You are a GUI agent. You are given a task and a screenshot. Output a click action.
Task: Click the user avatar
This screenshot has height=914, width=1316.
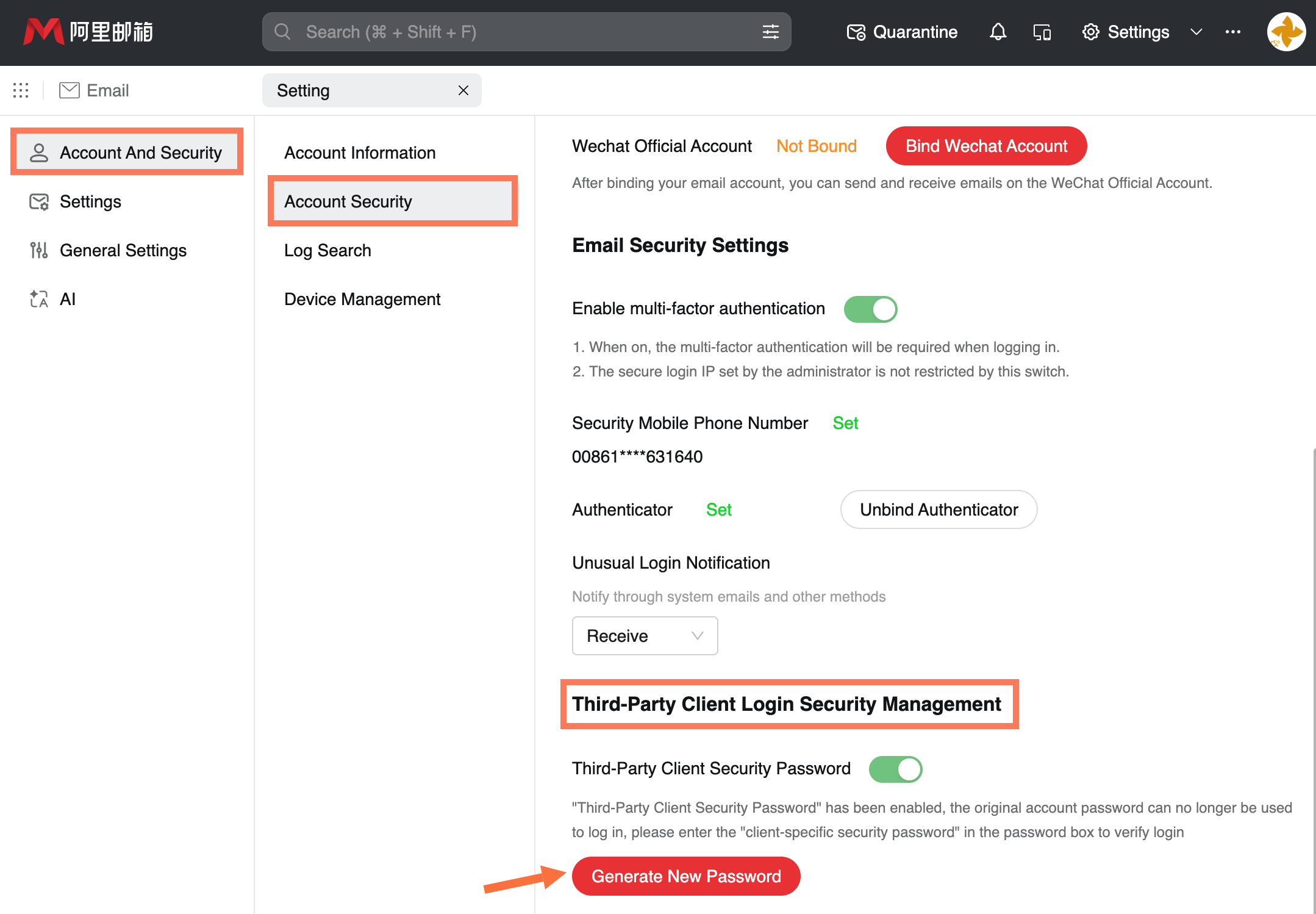tap(1286, 32)
